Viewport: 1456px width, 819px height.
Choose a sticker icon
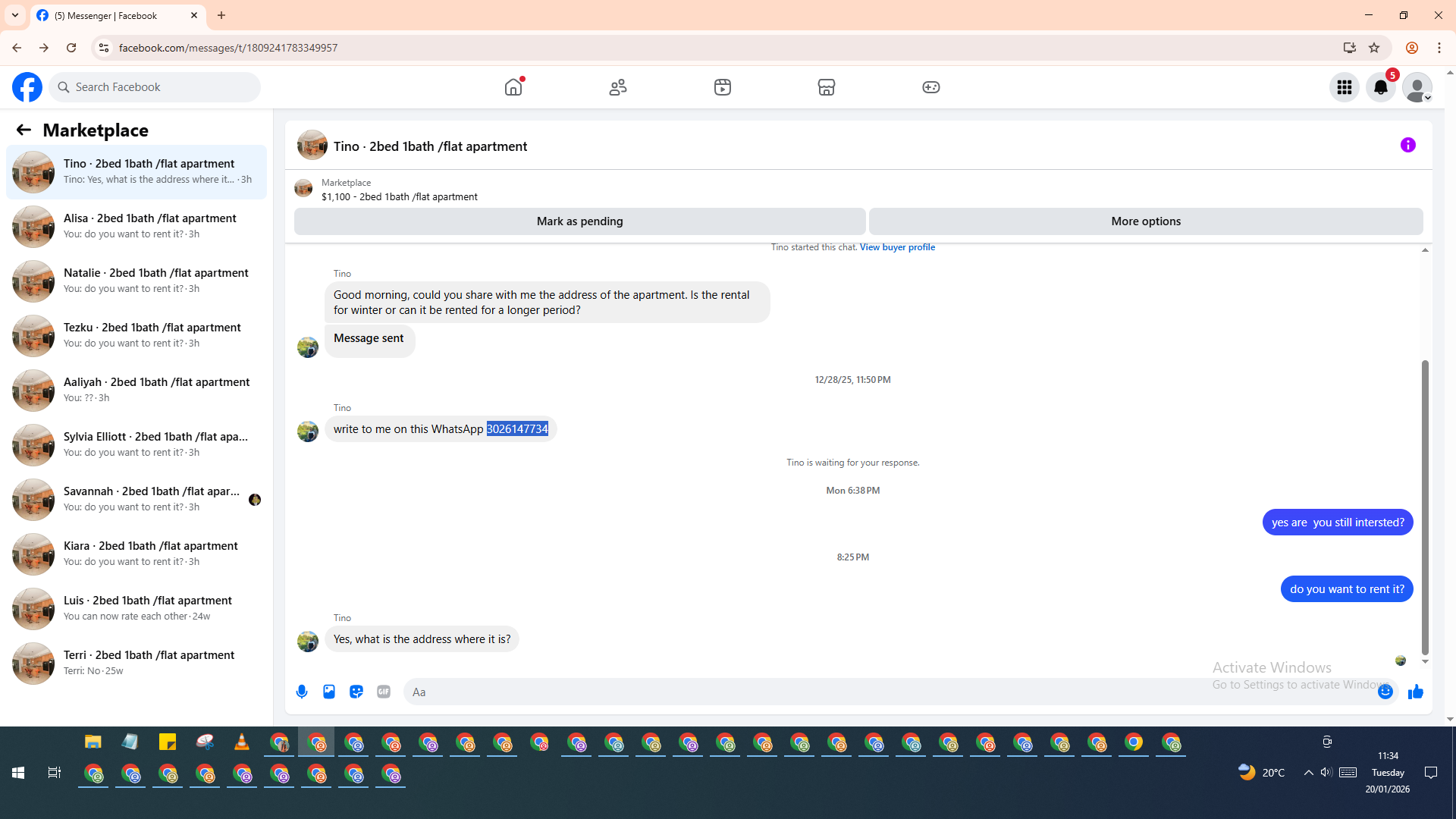tap(356, 692)
